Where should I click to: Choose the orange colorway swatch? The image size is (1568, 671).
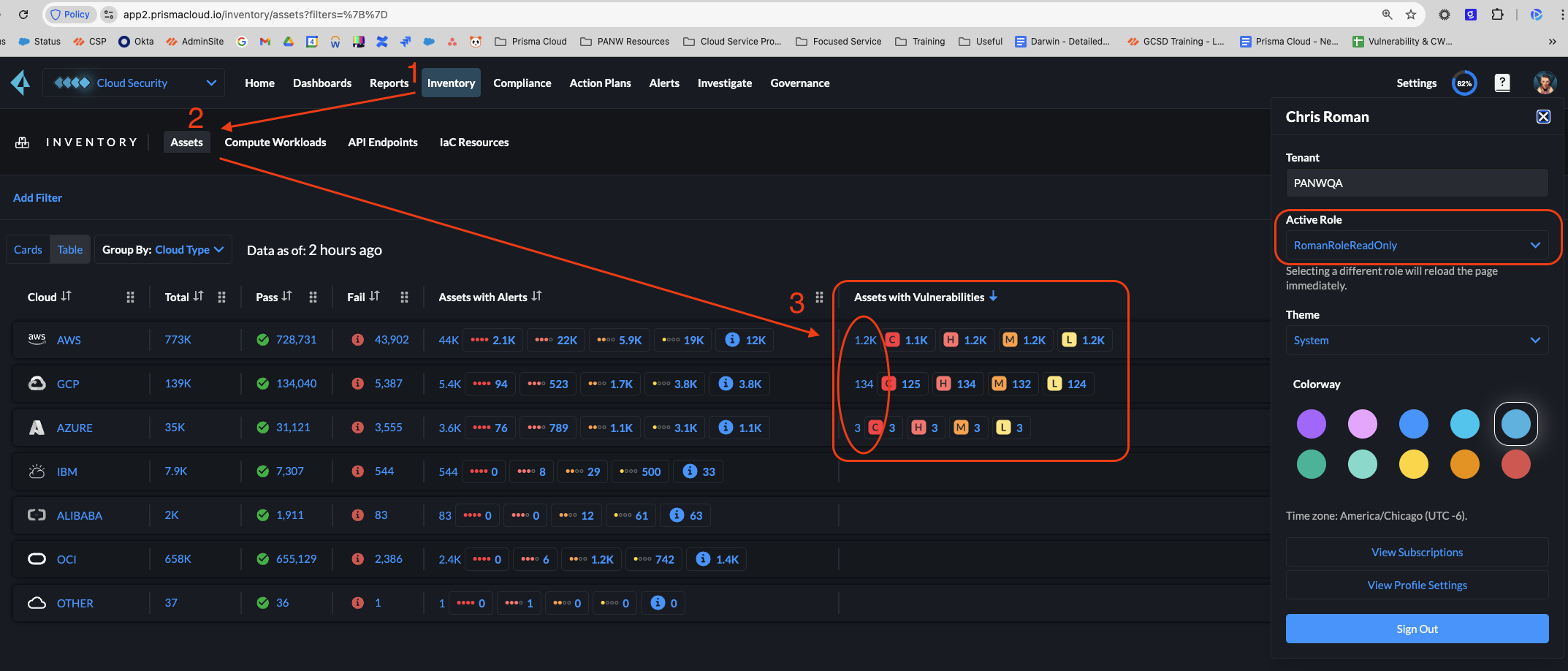click(1464, 464)
